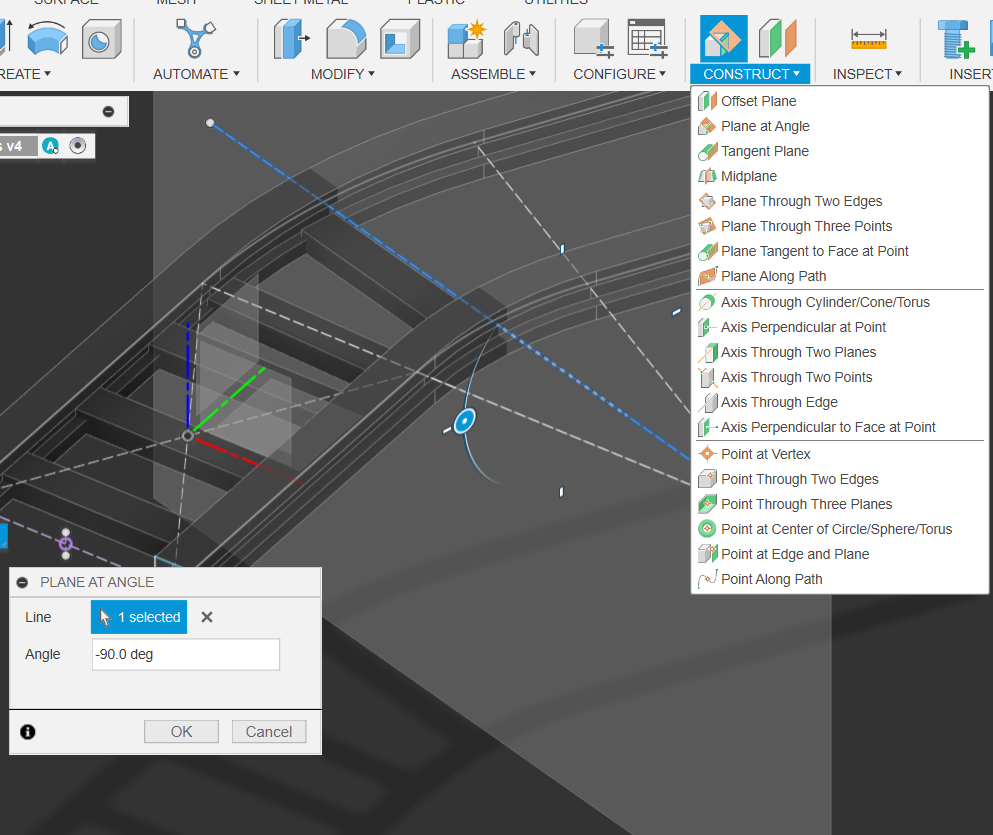Expand the Configure dropdown

point(619,74)
